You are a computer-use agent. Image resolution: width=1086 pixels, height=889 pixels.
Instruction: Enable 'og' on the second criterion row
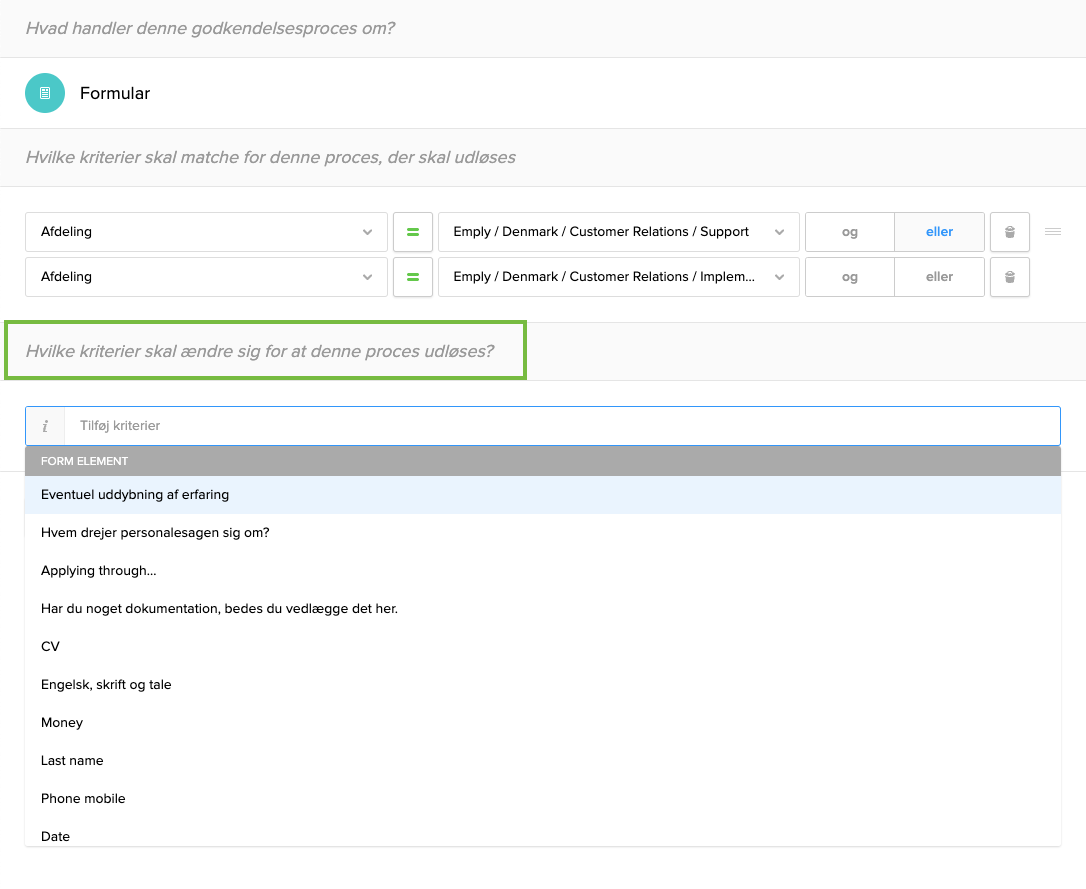click(x=849, y=277)
